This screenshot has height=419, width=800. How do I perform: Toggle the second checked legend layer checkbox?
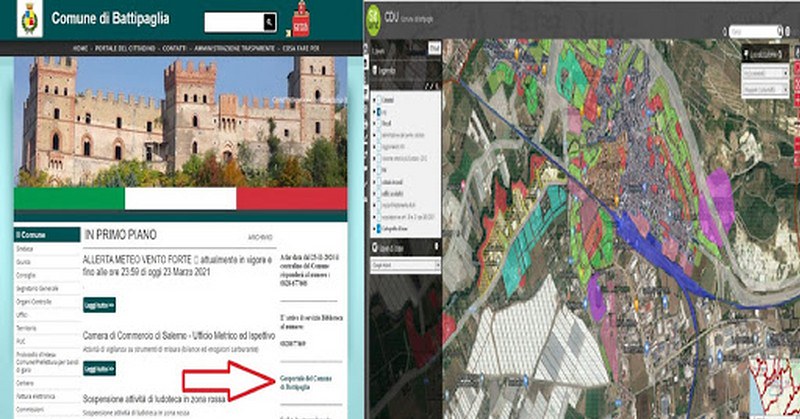[378, 111]
